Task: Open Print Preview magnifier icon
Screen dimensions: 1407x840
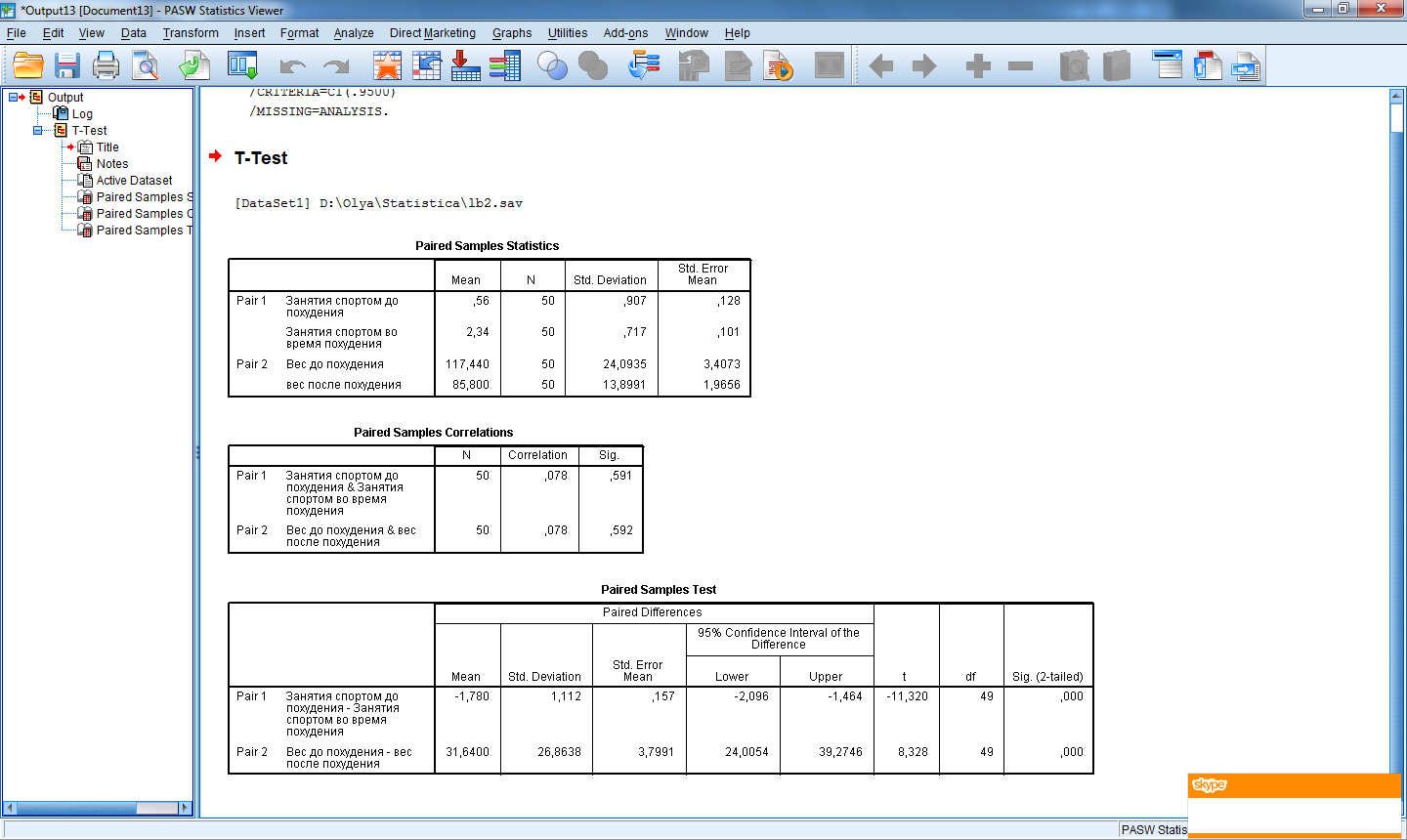Action: tap(146, 66)
